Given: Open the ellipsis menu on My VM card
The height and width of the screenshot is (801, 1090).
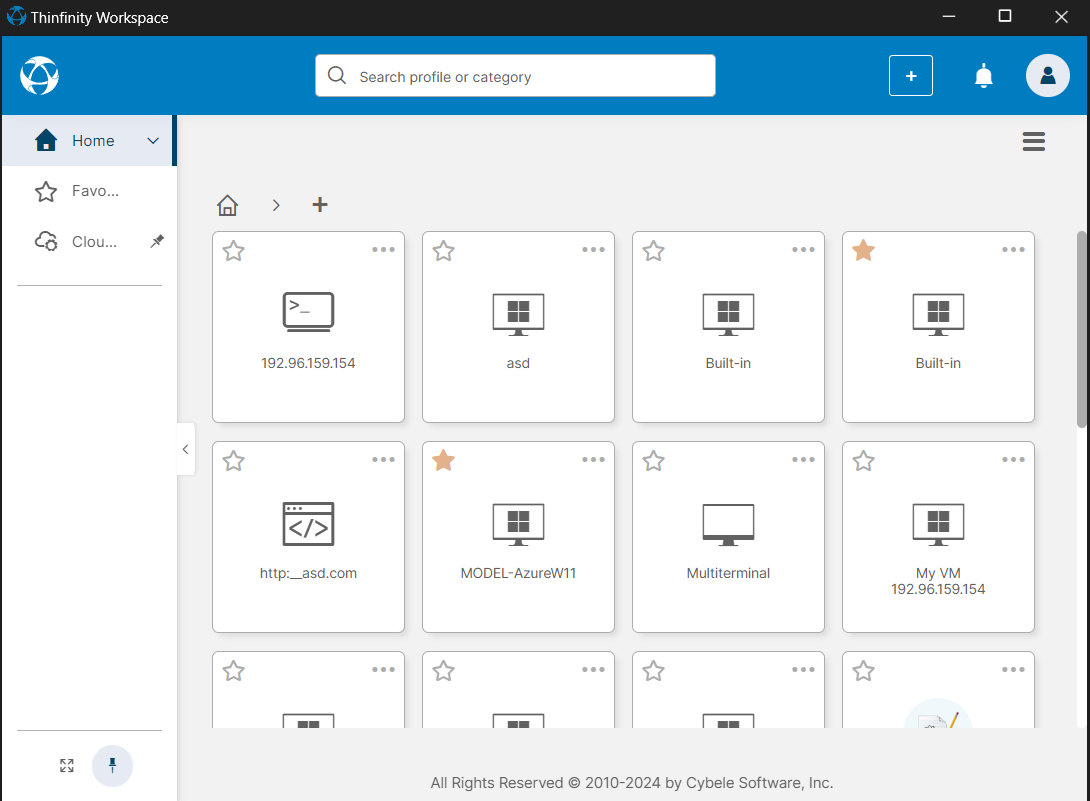Looking at the screenshot, I should (x=1013, y=460).
